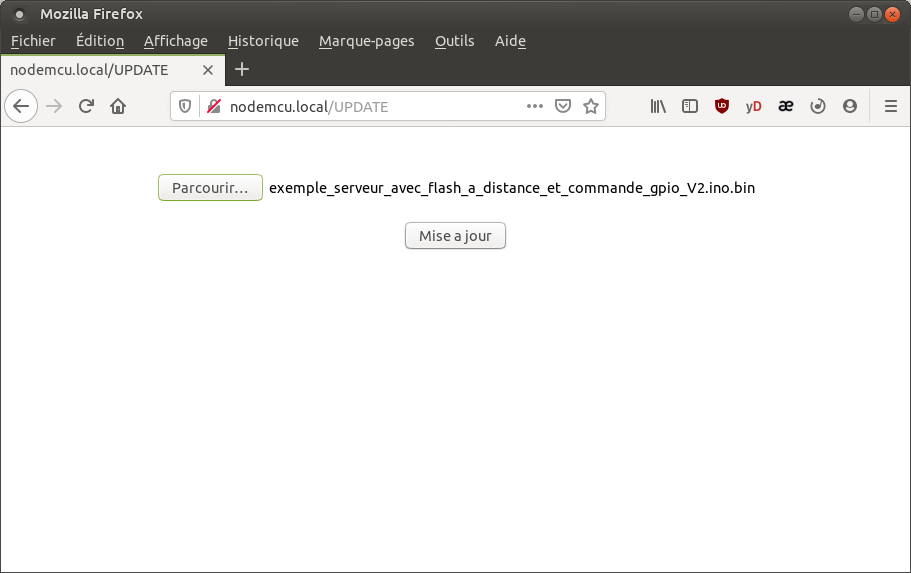Bookmark this page with star icon
The height and width of the screenshot is (573, 911).
click(591, 106)
